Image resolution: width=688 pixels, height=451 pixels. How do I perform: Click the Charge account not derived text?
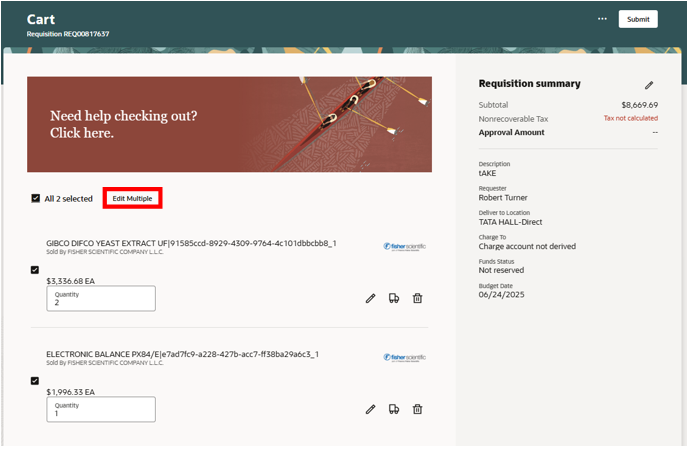coord(527,246)
